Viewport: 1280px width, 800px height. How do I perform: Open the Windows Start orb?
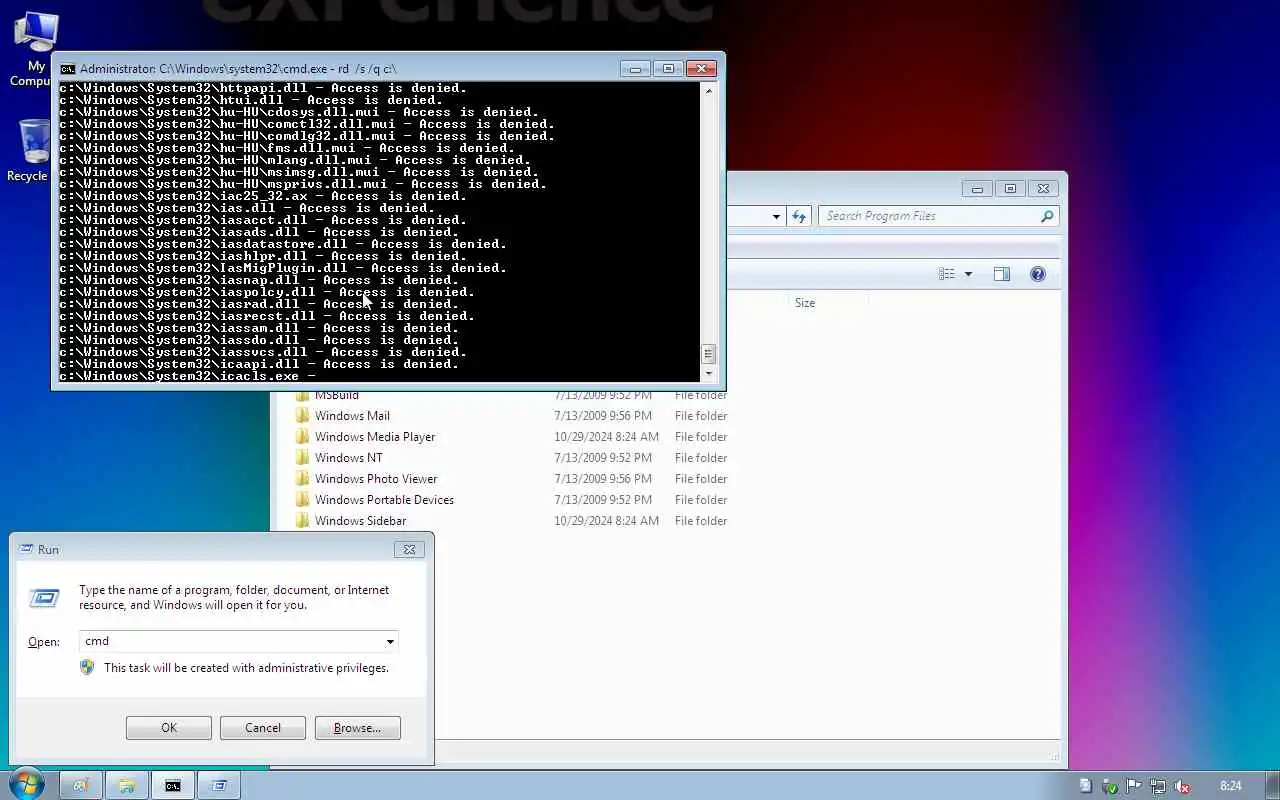pos(26,784)
